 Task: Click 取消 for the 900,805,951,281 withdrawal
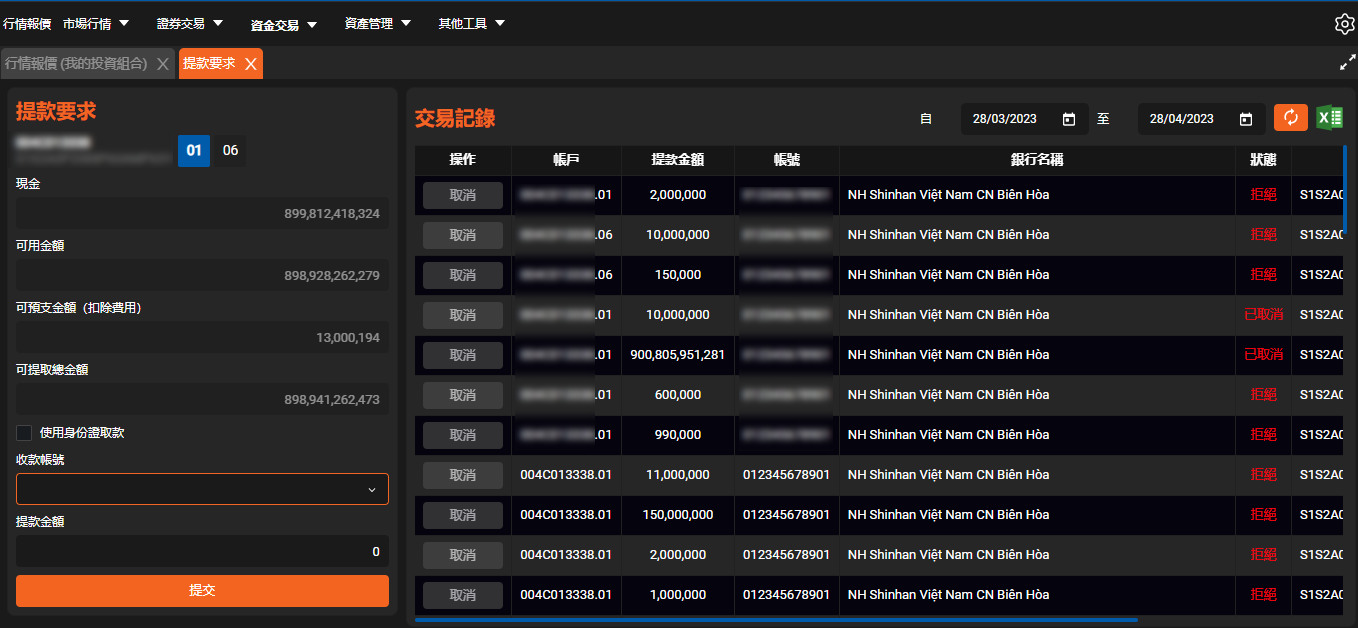coord(462,355)
